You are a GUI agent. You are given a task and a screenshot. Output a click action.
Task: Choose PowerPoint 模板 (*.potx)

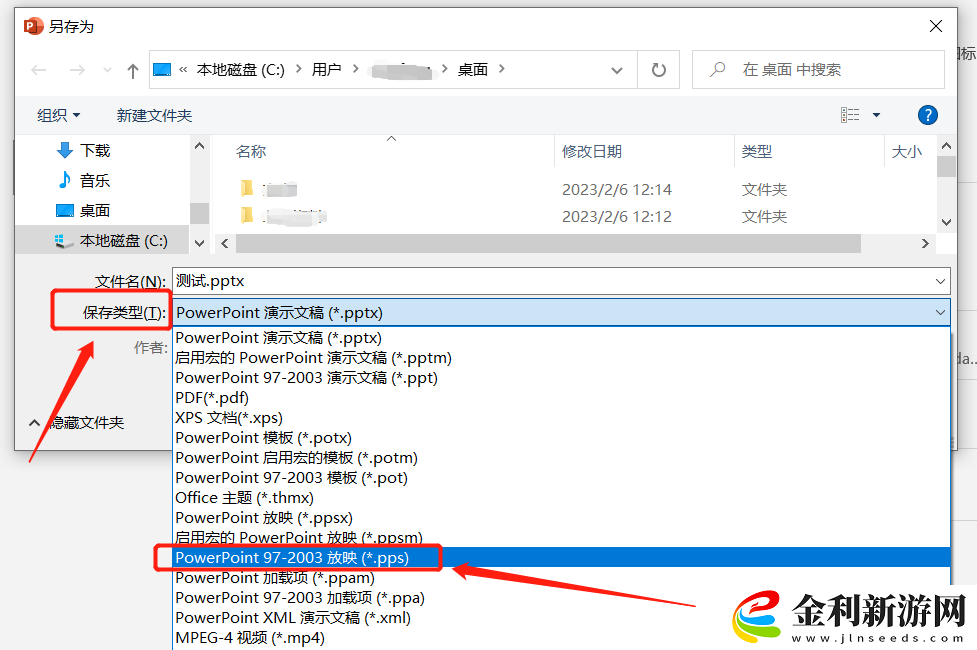561,437
